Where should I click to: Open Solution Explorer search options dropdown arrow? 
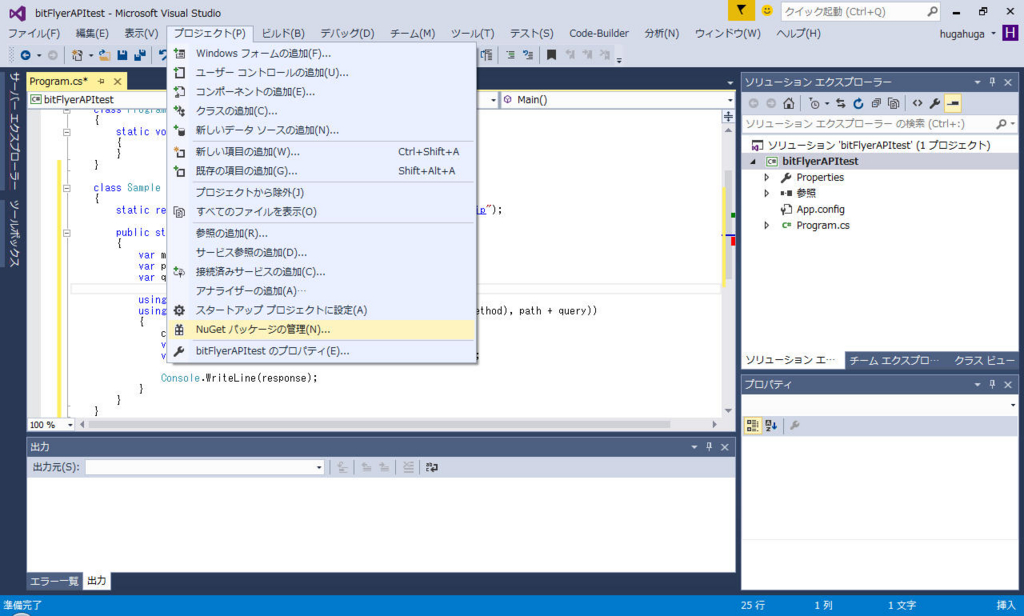click(x=1012, y=124)
